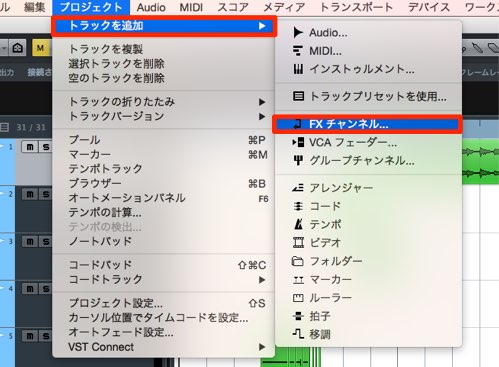The width and height of the screenshot is (499, 367).
Task: Solo track 1
Action: pos(46,147)
